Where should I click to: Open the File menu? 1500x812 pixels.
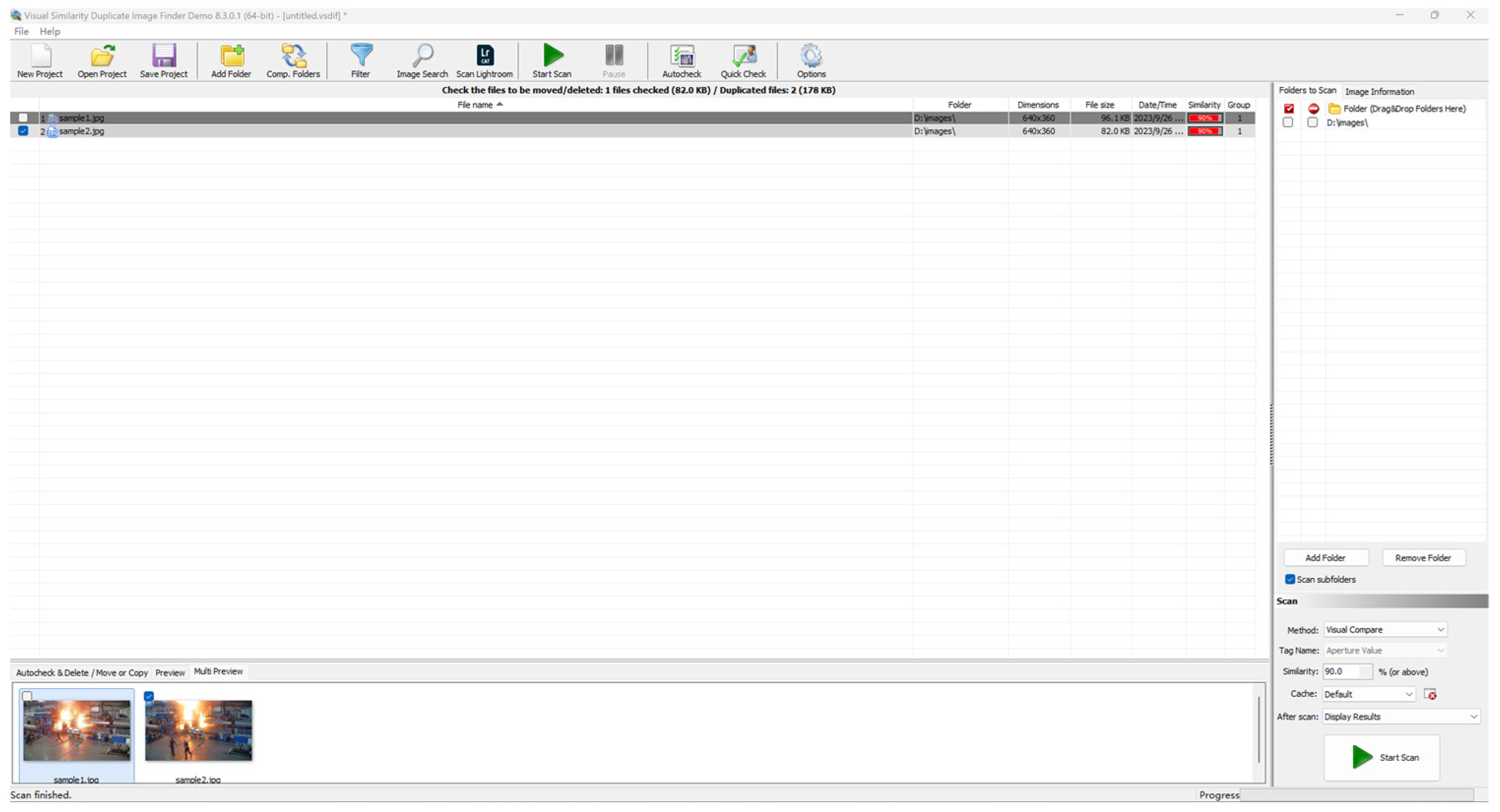pos(21,31)
